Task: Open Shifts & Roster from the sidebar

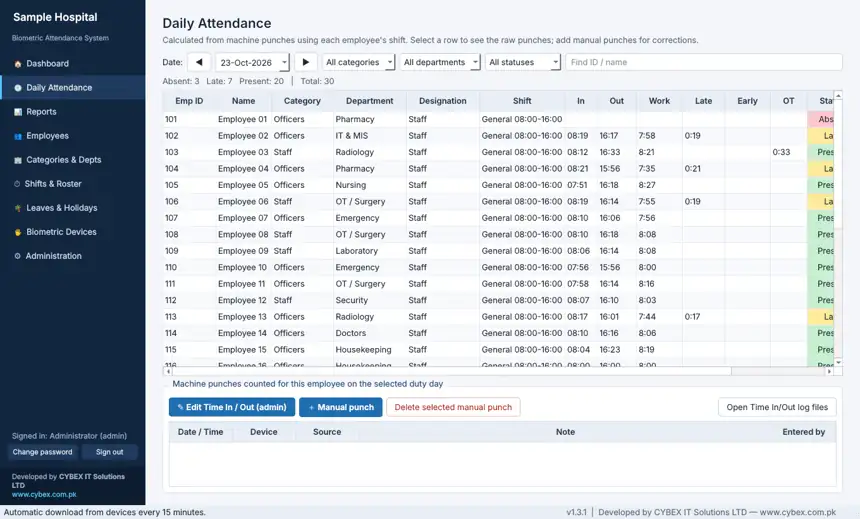Action: tap(72, 184)
